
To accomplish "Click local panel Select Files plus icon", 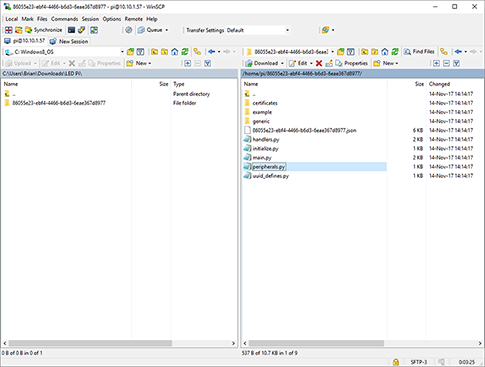I will coord(187,63).
